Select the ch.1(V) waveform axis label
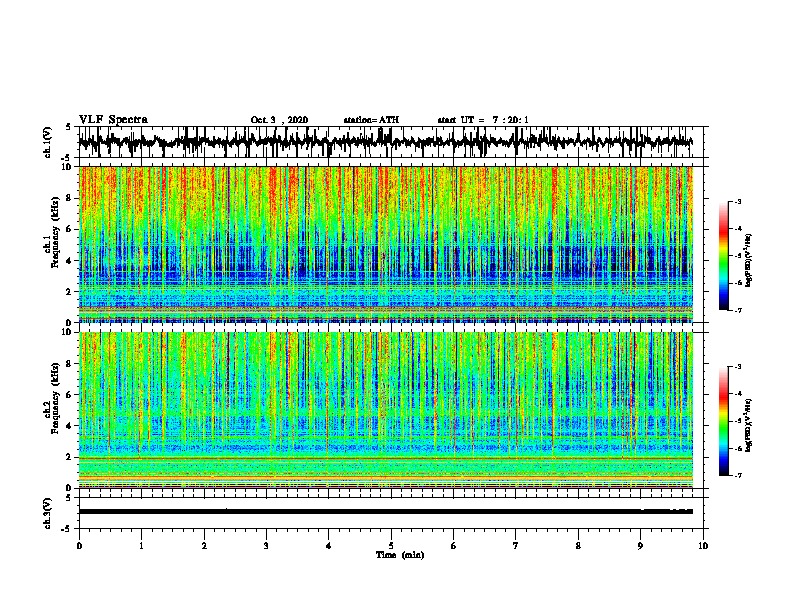This screenshot has width=792, height=612. pyautogui.click(x=48, y=142)
